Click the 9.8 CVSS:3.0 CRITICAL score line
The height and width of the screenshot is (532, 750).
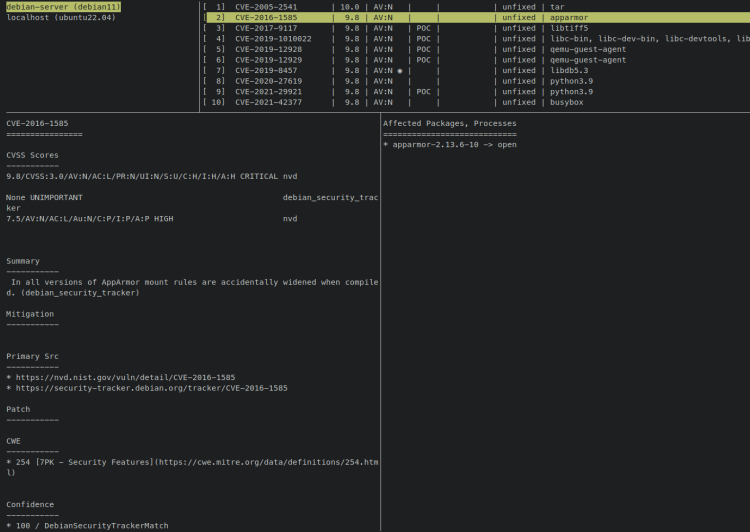(152, 176)
